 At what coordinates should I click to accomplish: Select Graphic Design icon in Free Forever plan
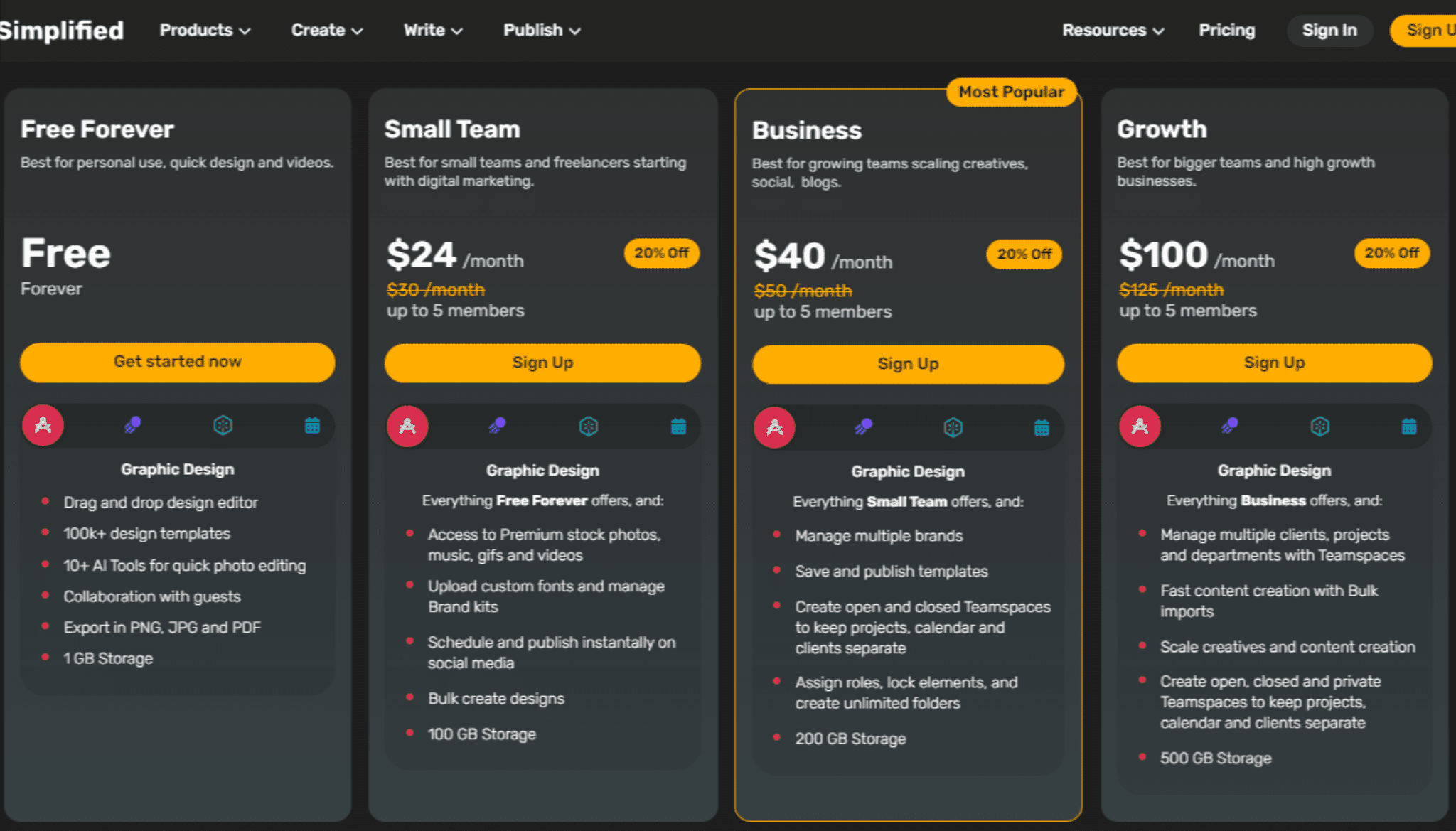pos(43,425)
